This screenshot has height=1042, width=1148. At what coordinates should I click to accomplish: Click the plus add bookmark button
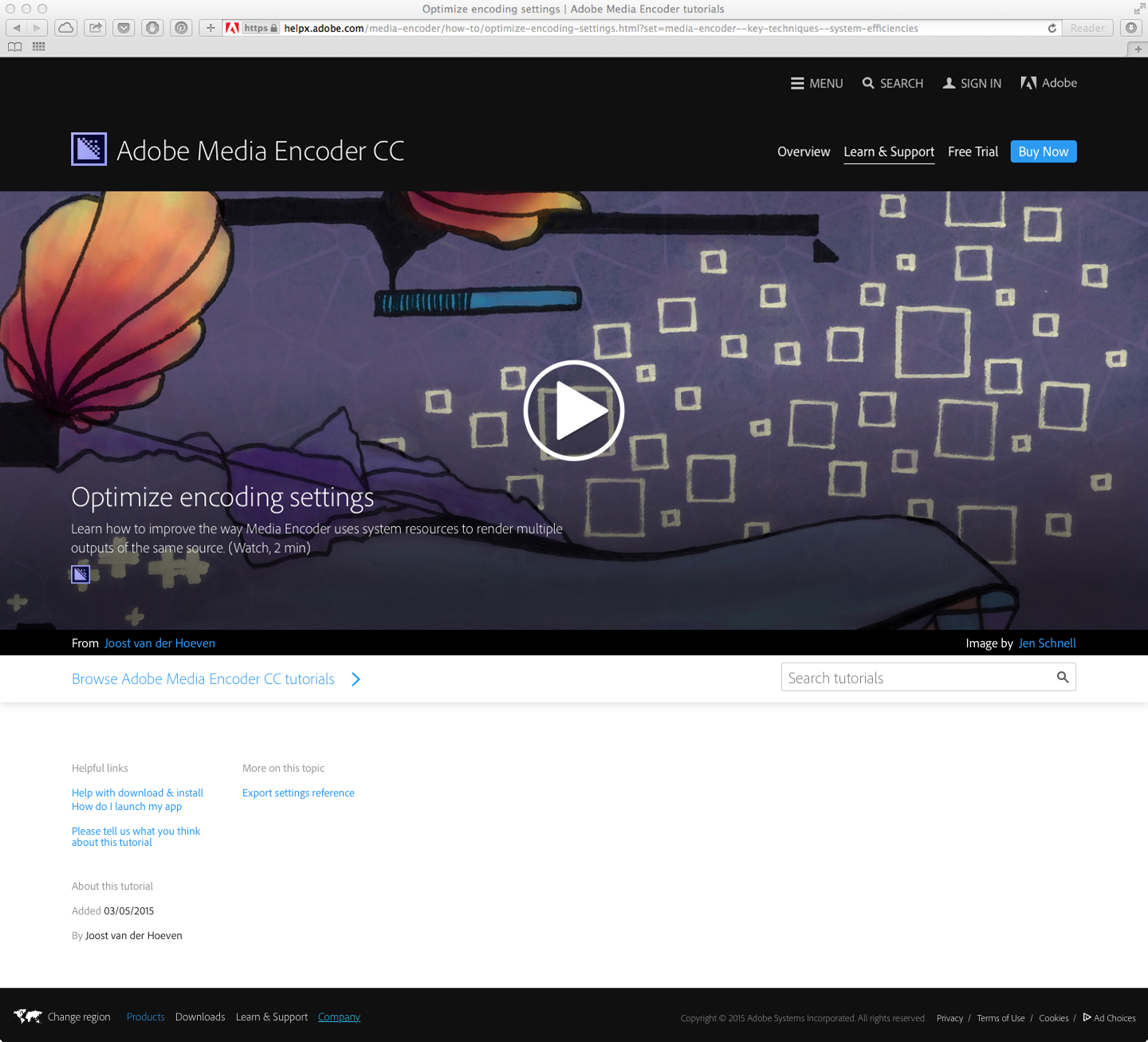pos(210,28)
